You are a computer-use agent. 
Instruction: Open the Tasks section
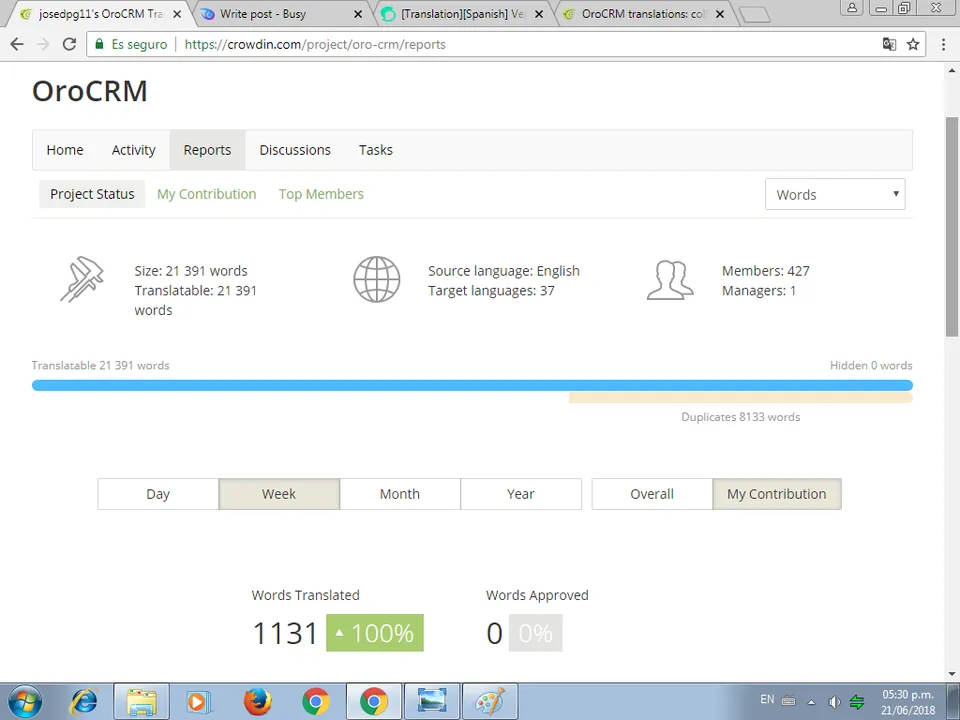pos(376,150)
